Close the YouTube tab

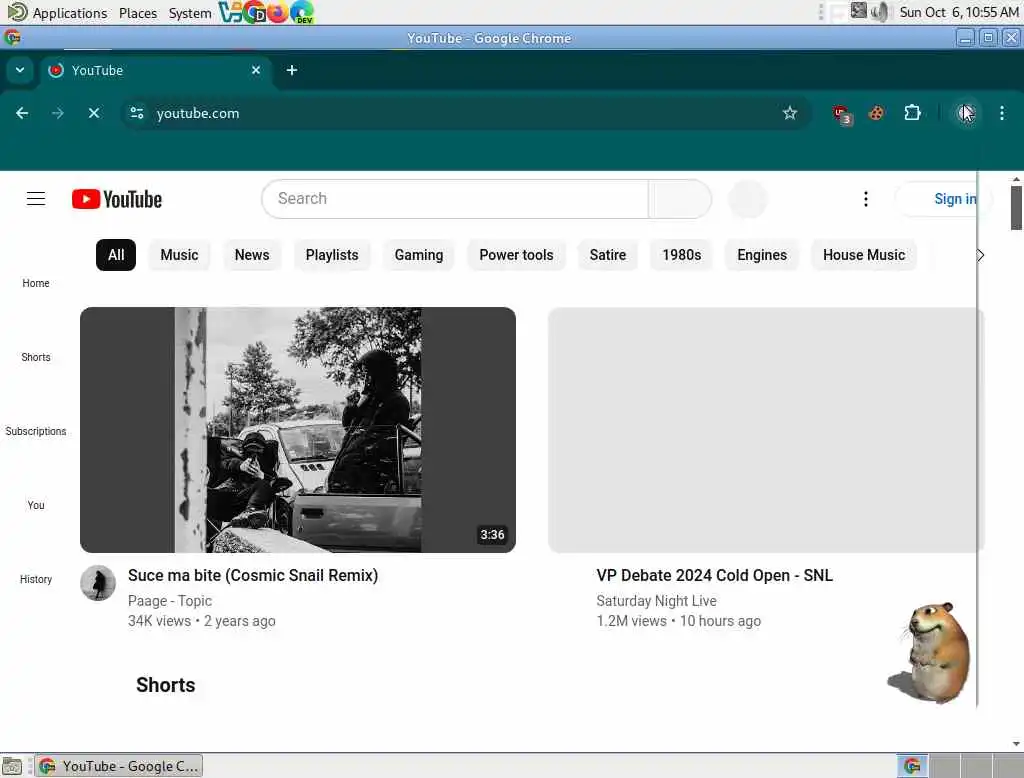pyautogui.click(x=256, y=70)
